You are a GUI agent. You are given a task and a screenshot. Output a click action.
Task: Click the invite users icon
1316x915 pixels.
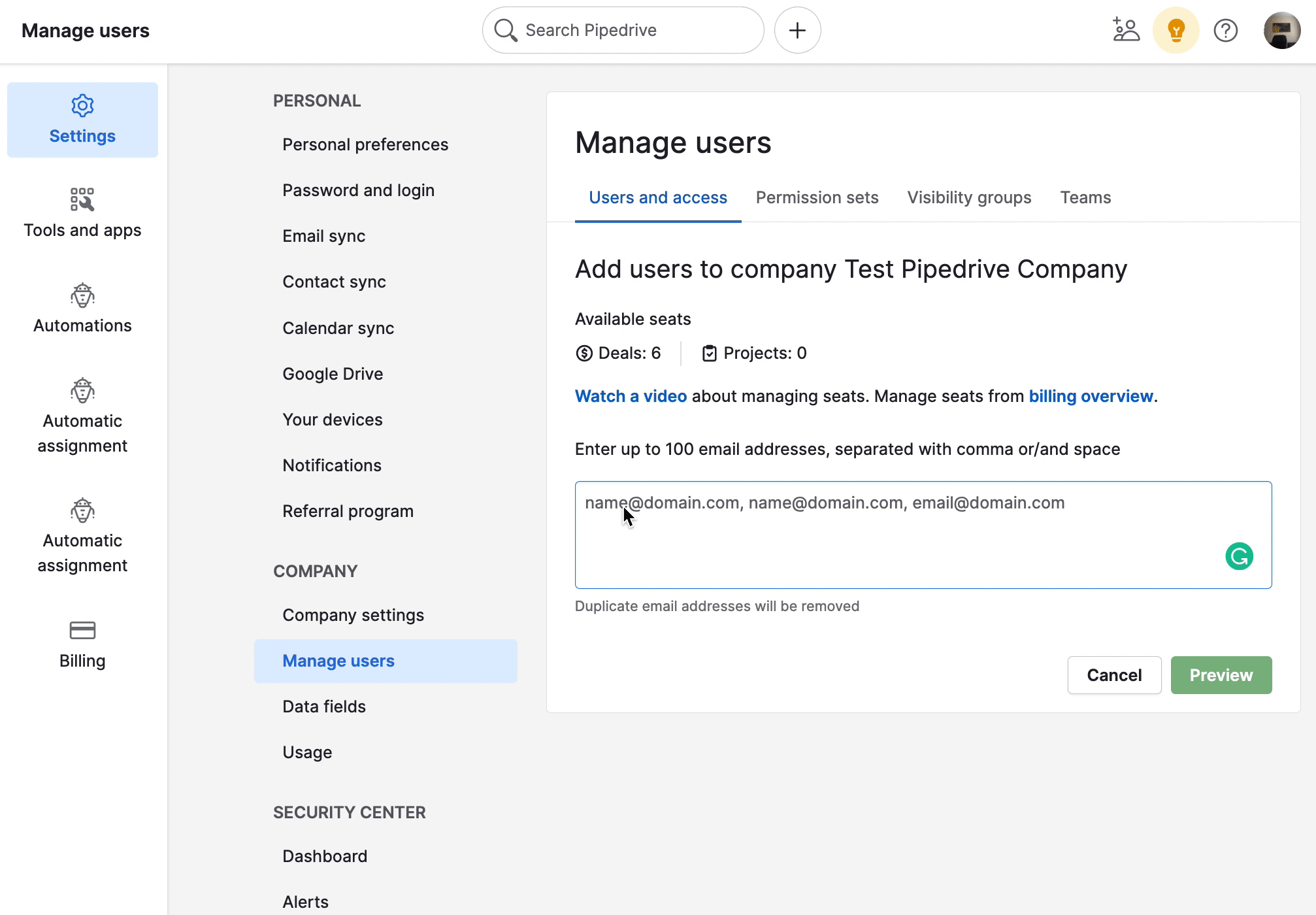tap(1126, 30)
